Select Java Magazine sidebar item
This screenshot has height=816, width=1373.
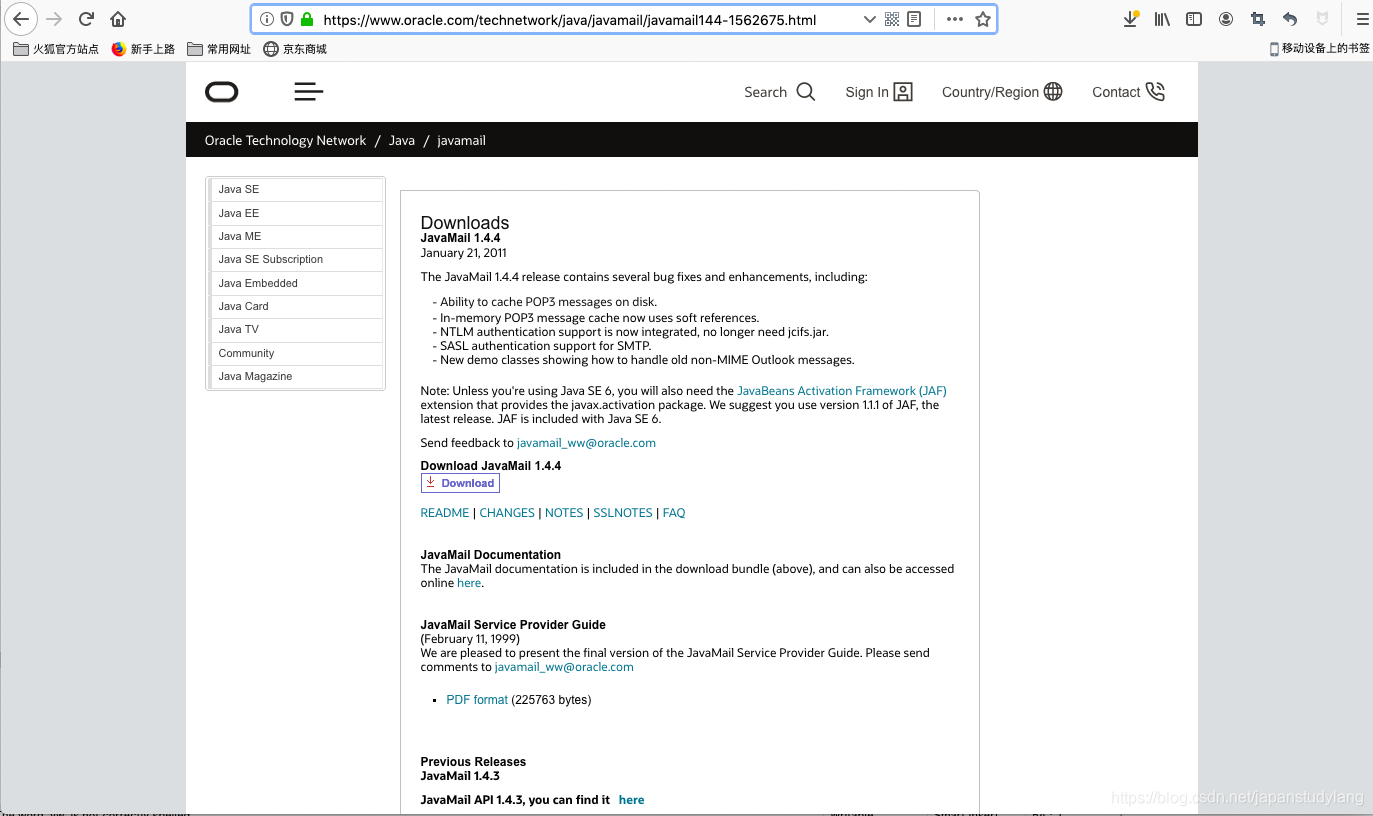(296, 376)
